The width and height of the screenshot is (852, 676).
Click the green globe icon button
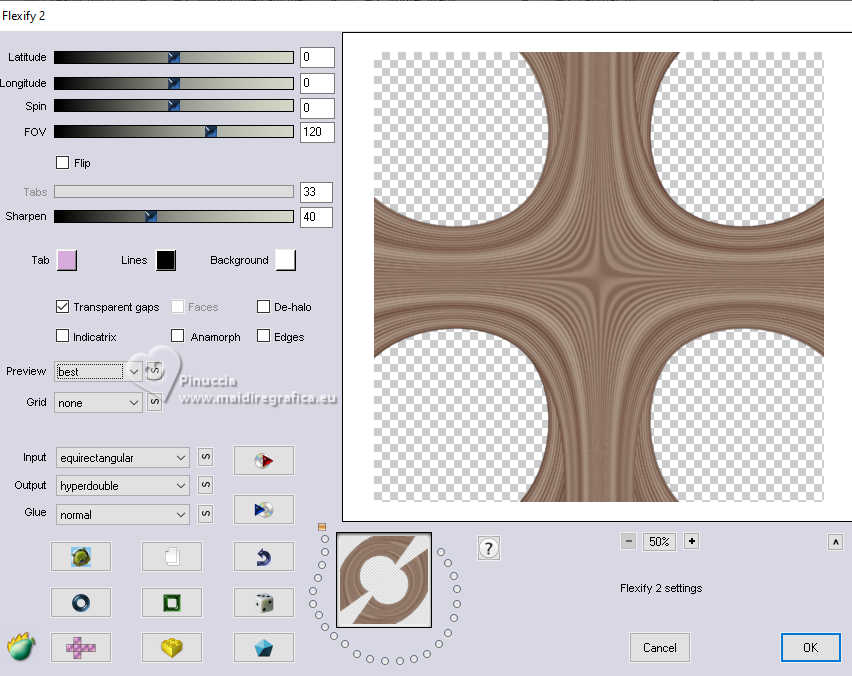point(81,556)
